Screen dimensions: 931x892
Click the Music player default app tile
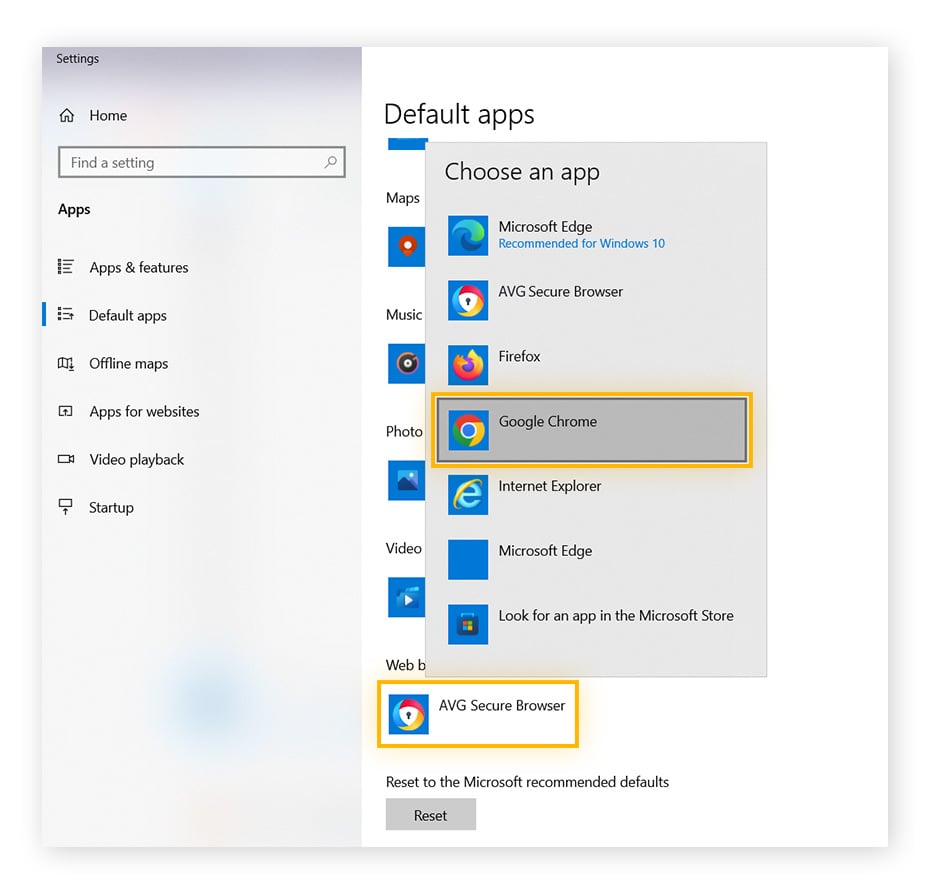click(407, 363)
